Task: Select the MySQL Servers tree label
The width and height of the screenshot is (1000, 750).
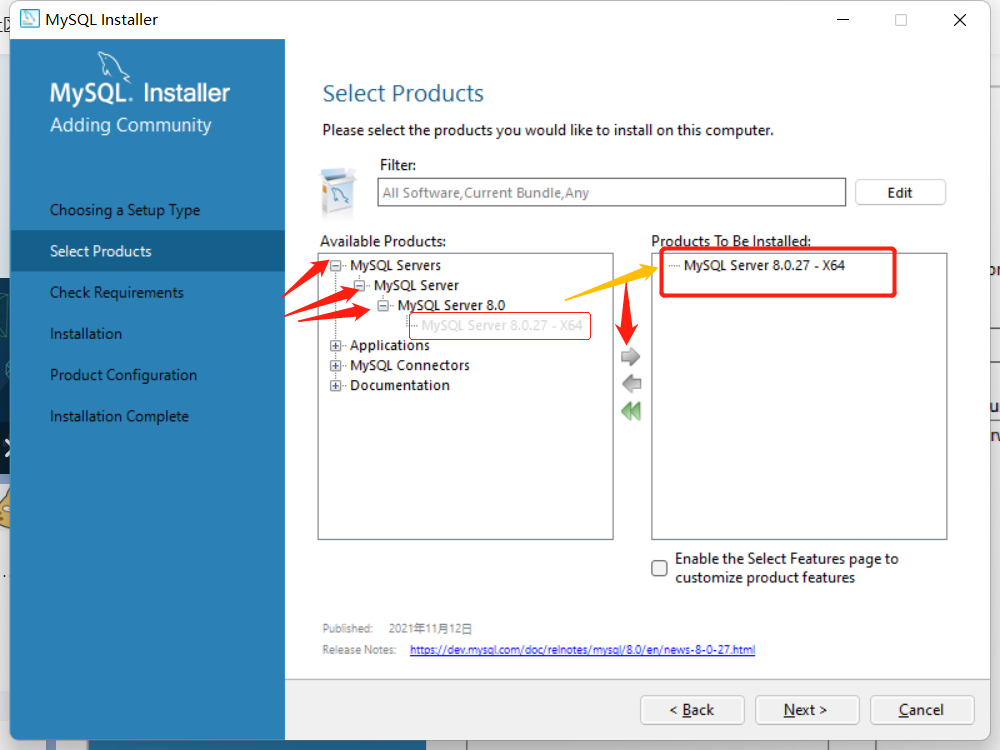Action: coord(395,265)
